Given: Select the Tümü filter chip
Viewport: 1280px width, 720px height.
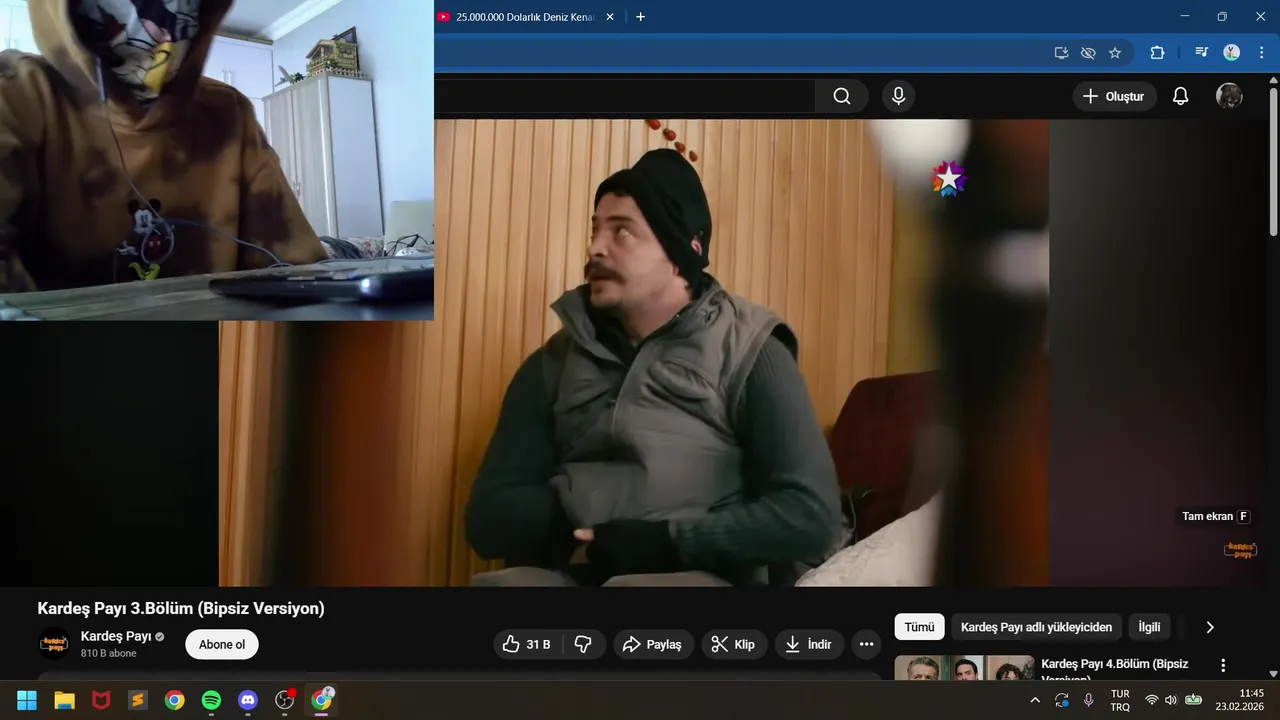Looking at the screenshot, I should pos(919,627).
